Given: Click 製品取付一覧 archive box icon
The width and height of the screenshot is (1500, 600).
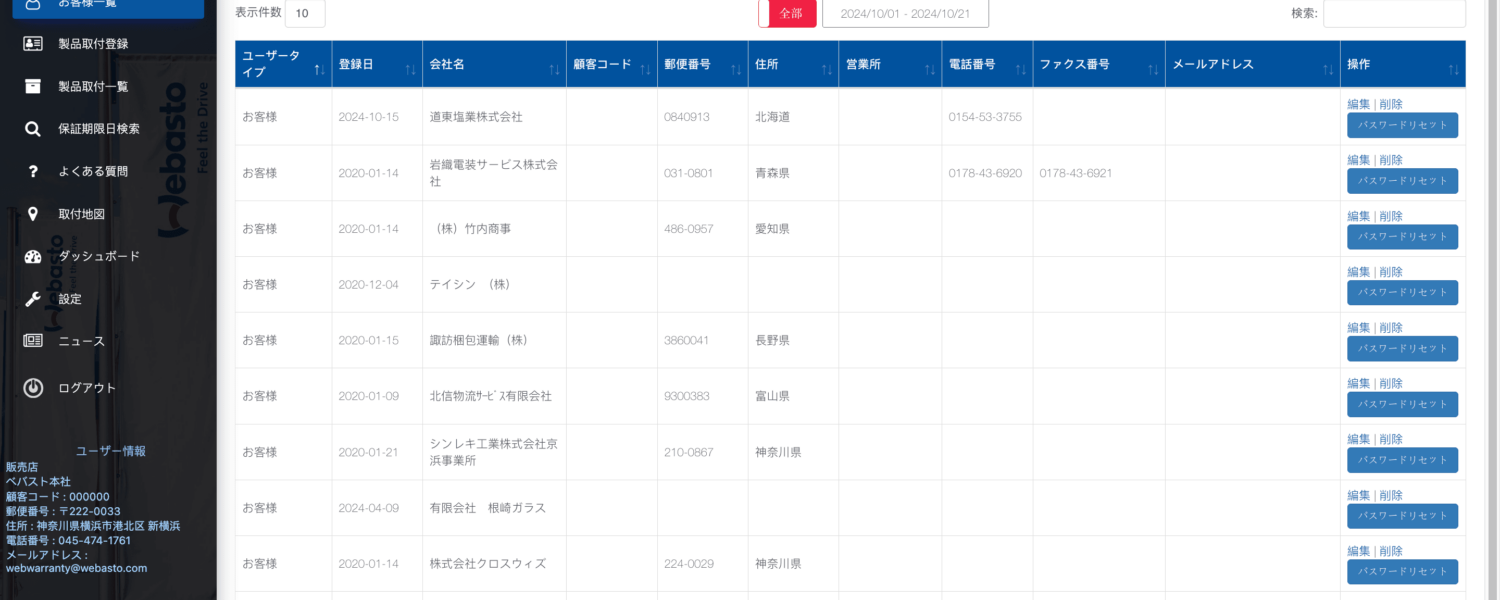Looking at the screenshot, I should [33, 86].
